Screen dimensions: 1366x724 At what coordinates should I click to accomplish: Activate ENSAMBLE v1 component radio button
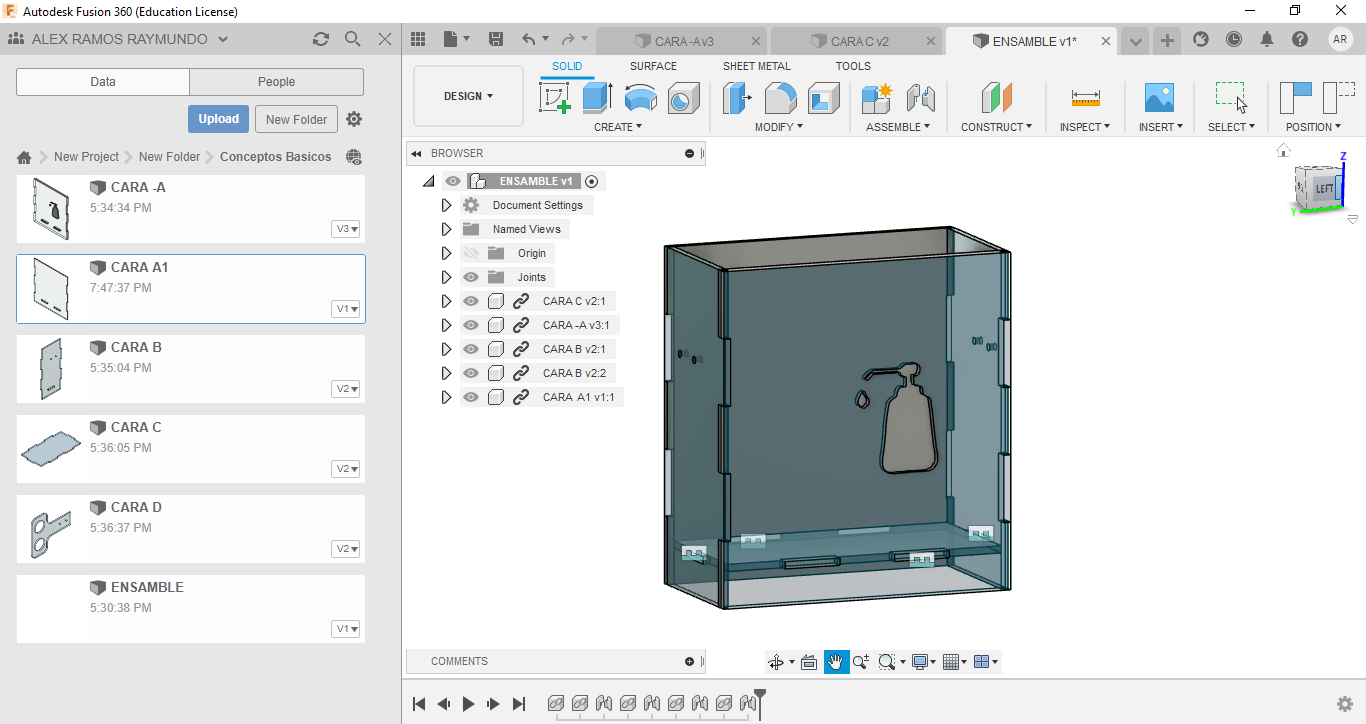click(x=591, y=181)
